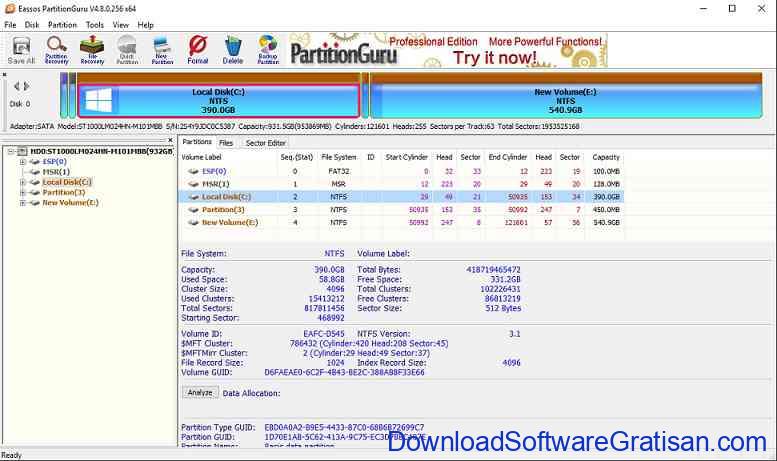Open the Tools menu
The width and height of the screenshot is (777, 461).
[95, 25]
